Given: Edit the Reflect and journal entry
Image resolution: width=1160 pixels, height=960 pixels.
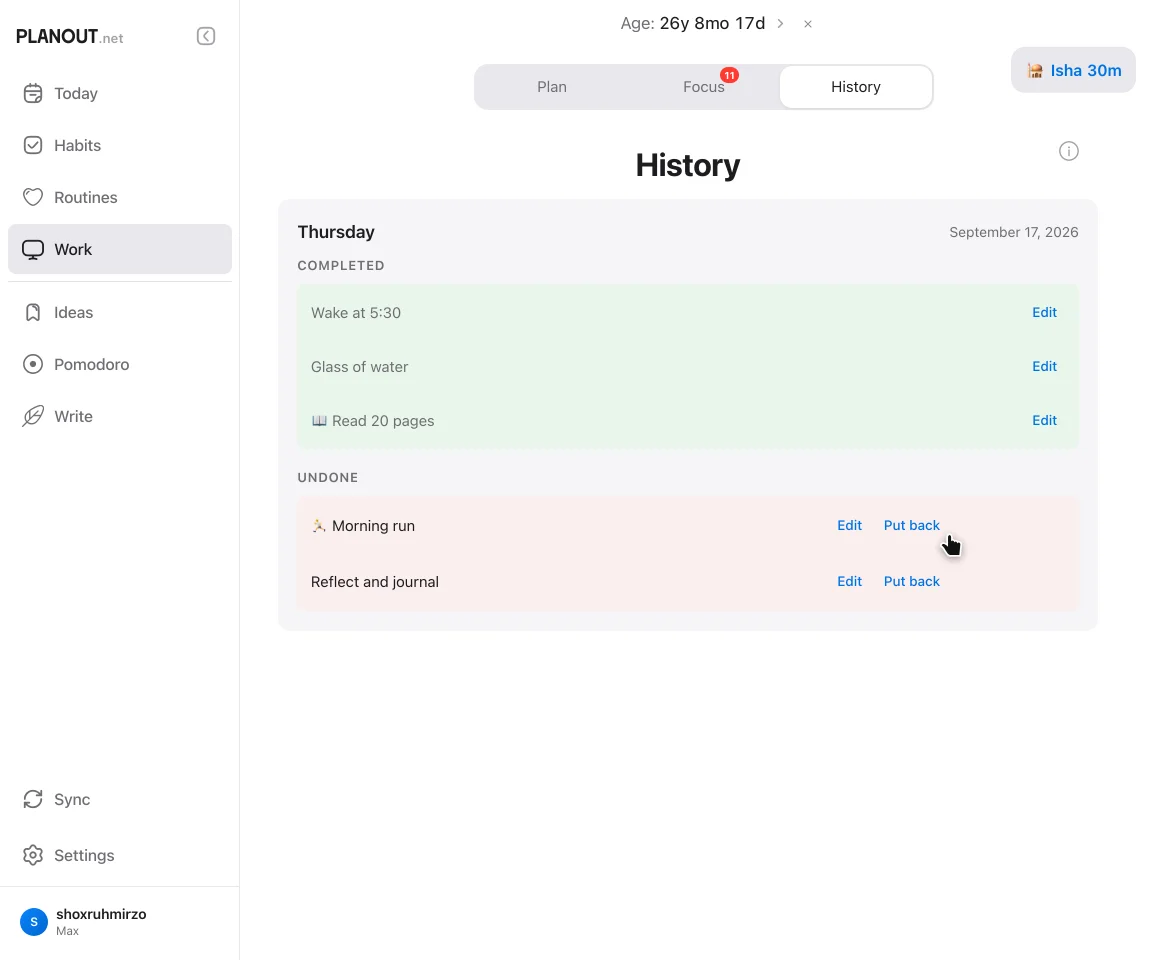Looking at the screenshot, I should 849,581.
